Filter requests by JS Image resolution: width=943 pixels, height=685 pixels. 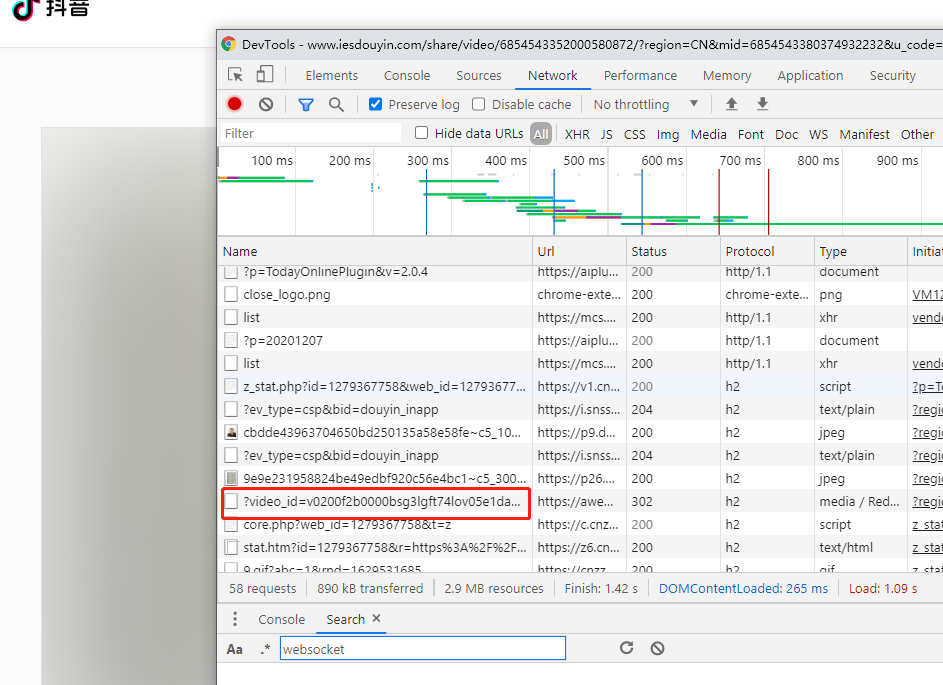(x=607, y=134)
